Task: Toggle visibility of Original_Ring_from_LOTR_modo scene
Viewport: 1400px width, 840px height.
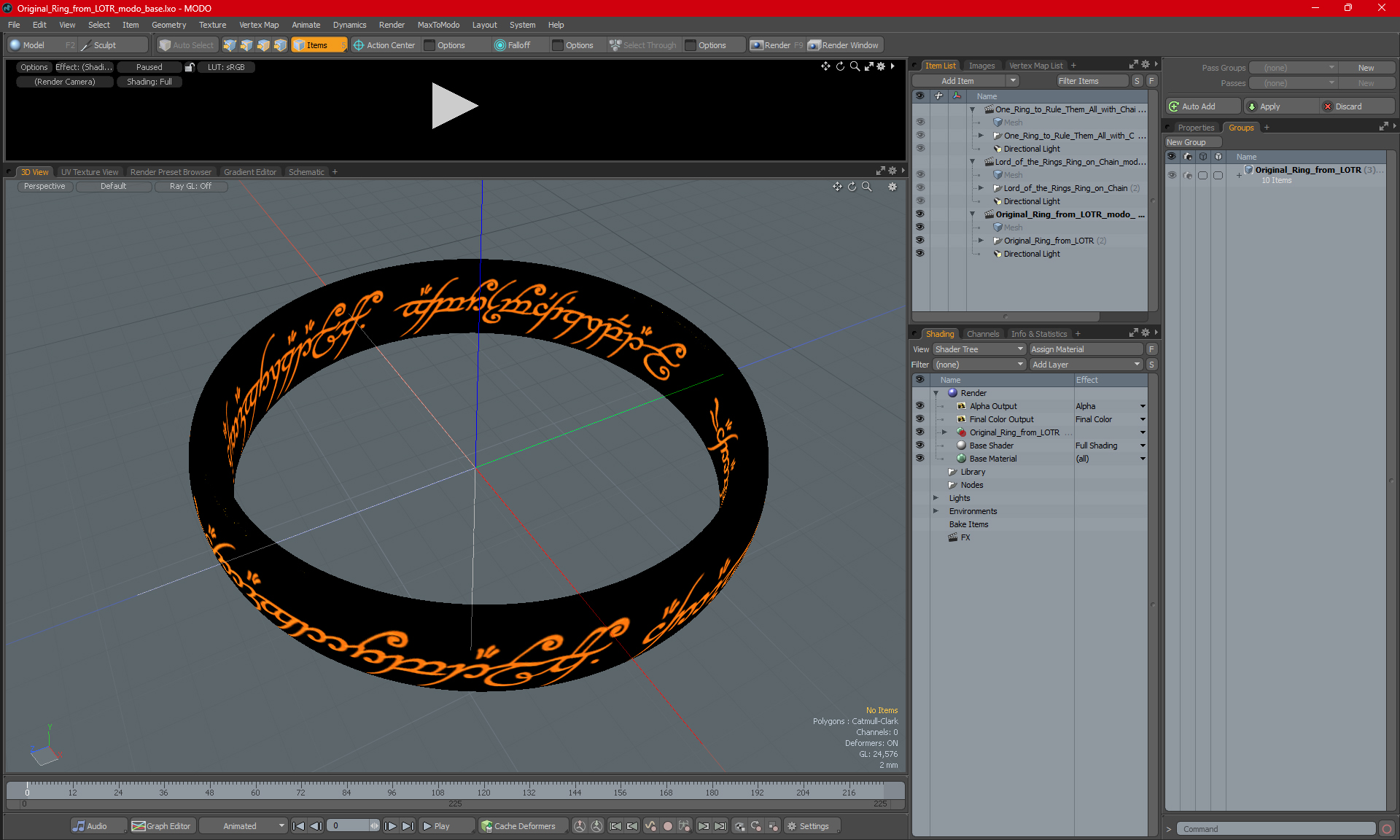Action: pyautogui.click(x=920, y=214)
